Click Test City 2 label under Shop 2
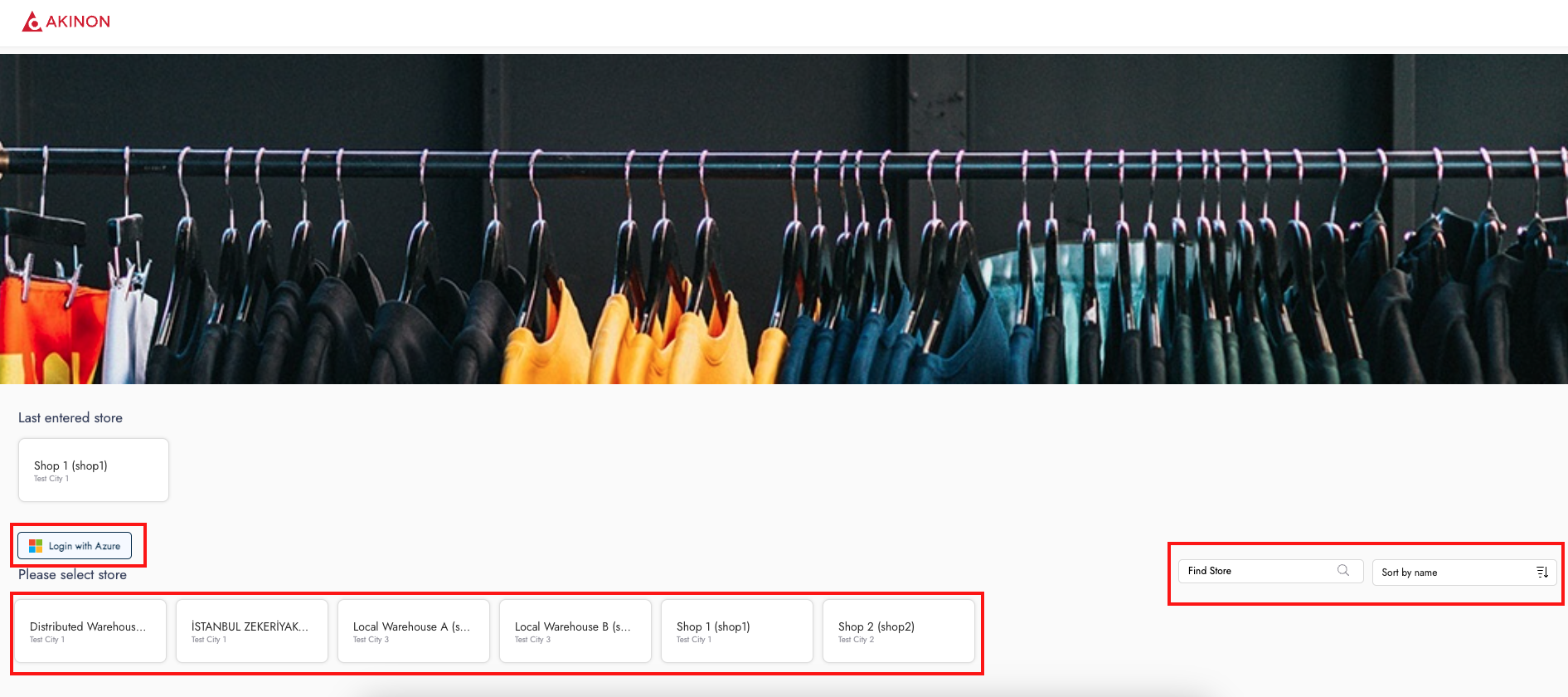Screen dimensions: 1568x697 tap(856, 640)
